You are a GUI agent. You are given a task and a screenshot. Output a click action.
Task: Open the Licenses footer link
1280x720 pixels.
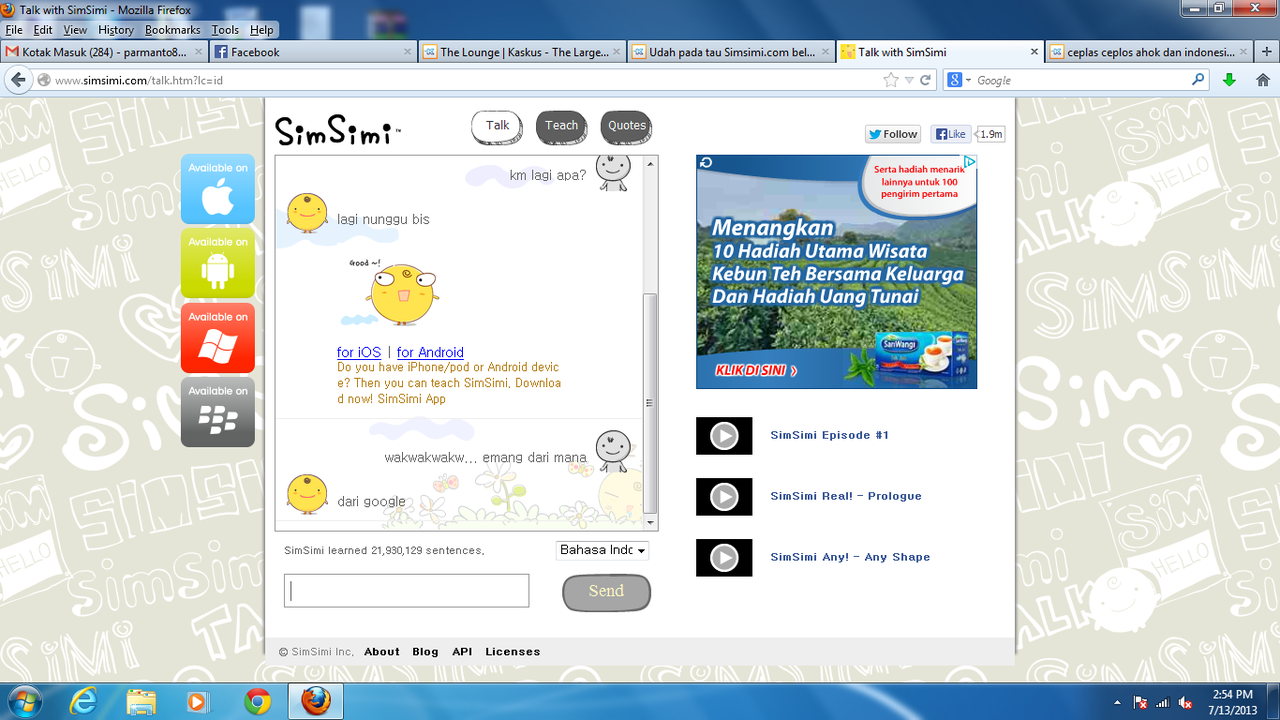coord(513,651)
